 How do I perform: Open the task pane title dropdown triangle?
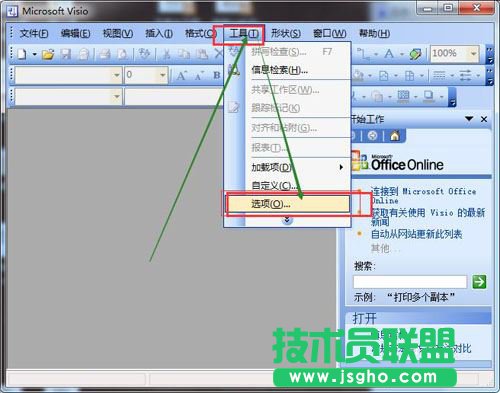[x=469, y=119]
